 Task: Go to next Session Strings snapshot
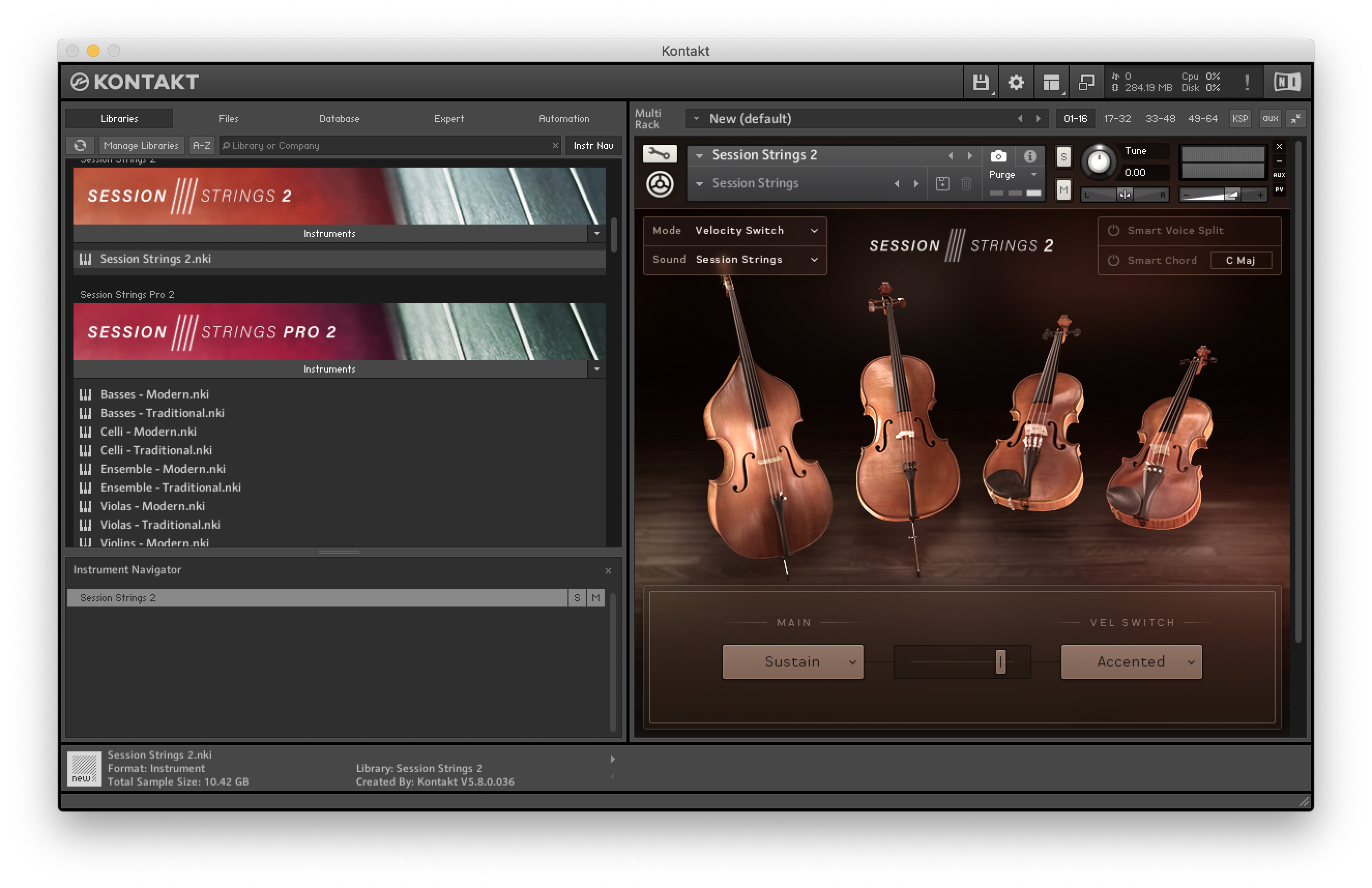point(916,184)
